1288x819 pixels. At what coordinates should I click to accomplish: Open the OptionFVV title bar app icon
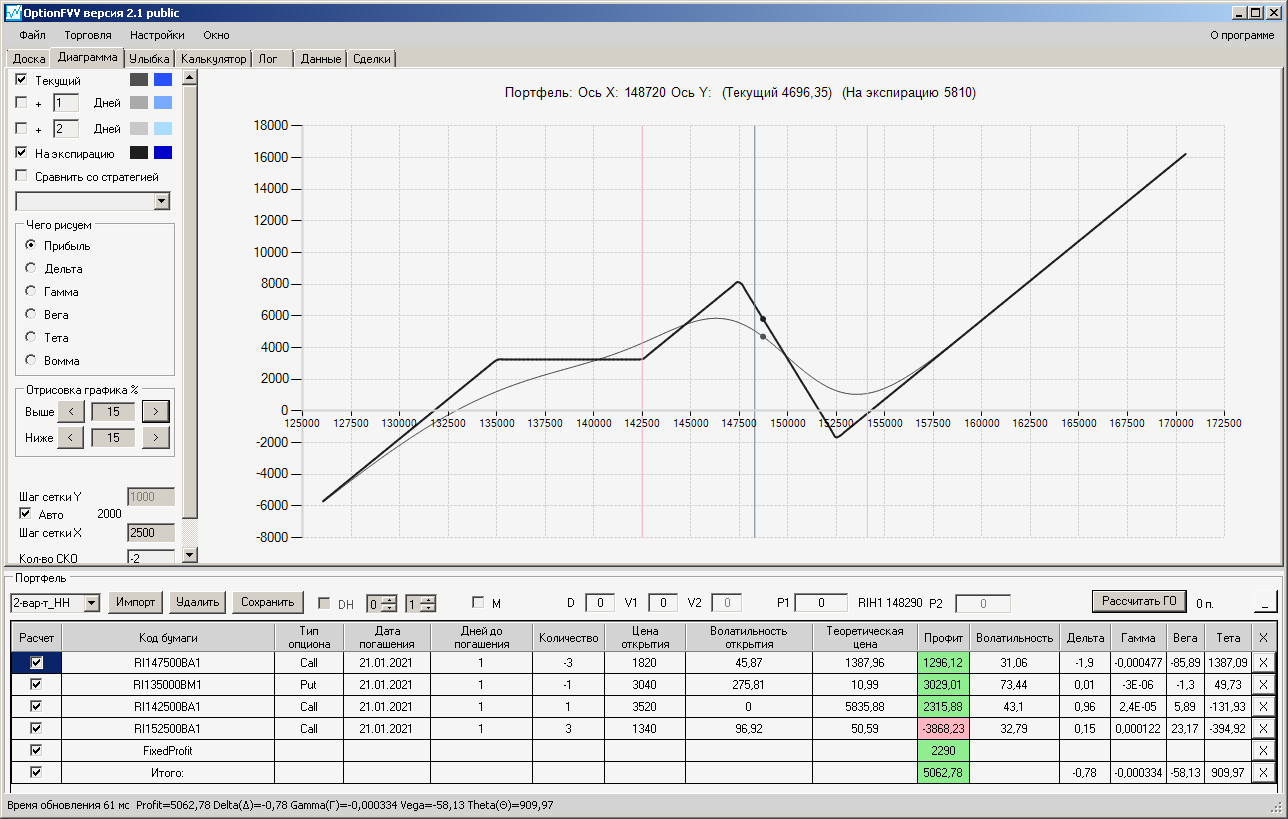[x=12, y=13]
